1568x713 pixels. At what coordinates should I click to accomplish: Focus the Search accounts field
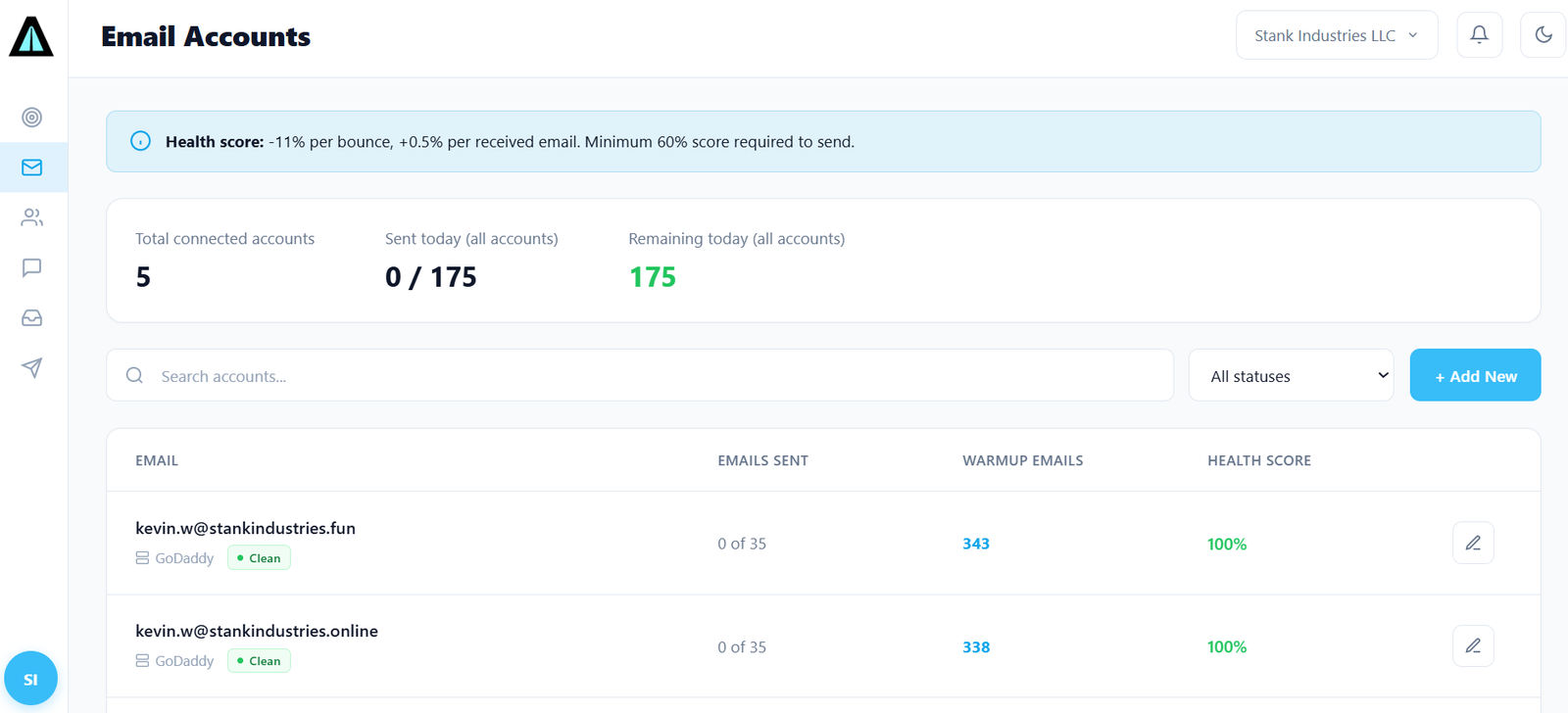[x=640, y=375]
